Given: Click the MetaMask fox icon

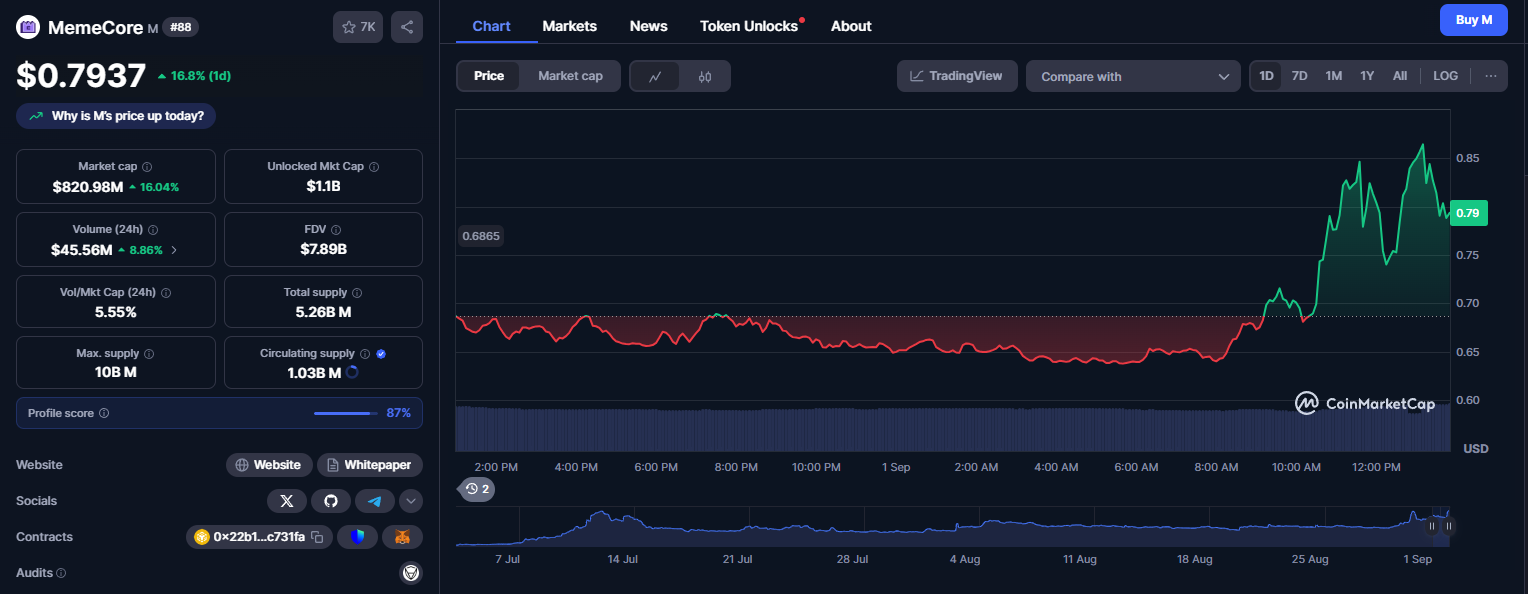Looking at the screenshot, I should tap(402, 537).
